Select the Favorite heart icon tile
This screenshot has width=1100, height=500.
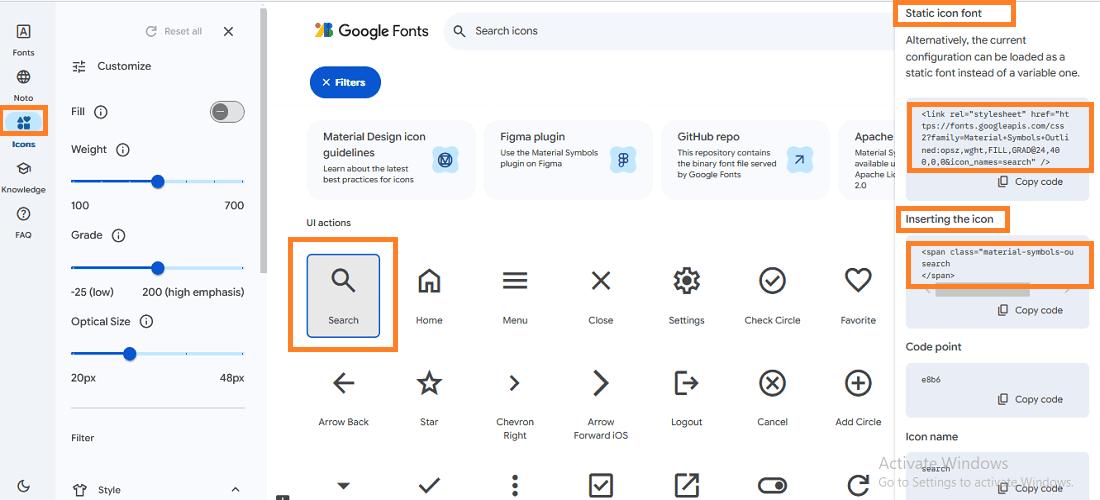coord(858,295)
